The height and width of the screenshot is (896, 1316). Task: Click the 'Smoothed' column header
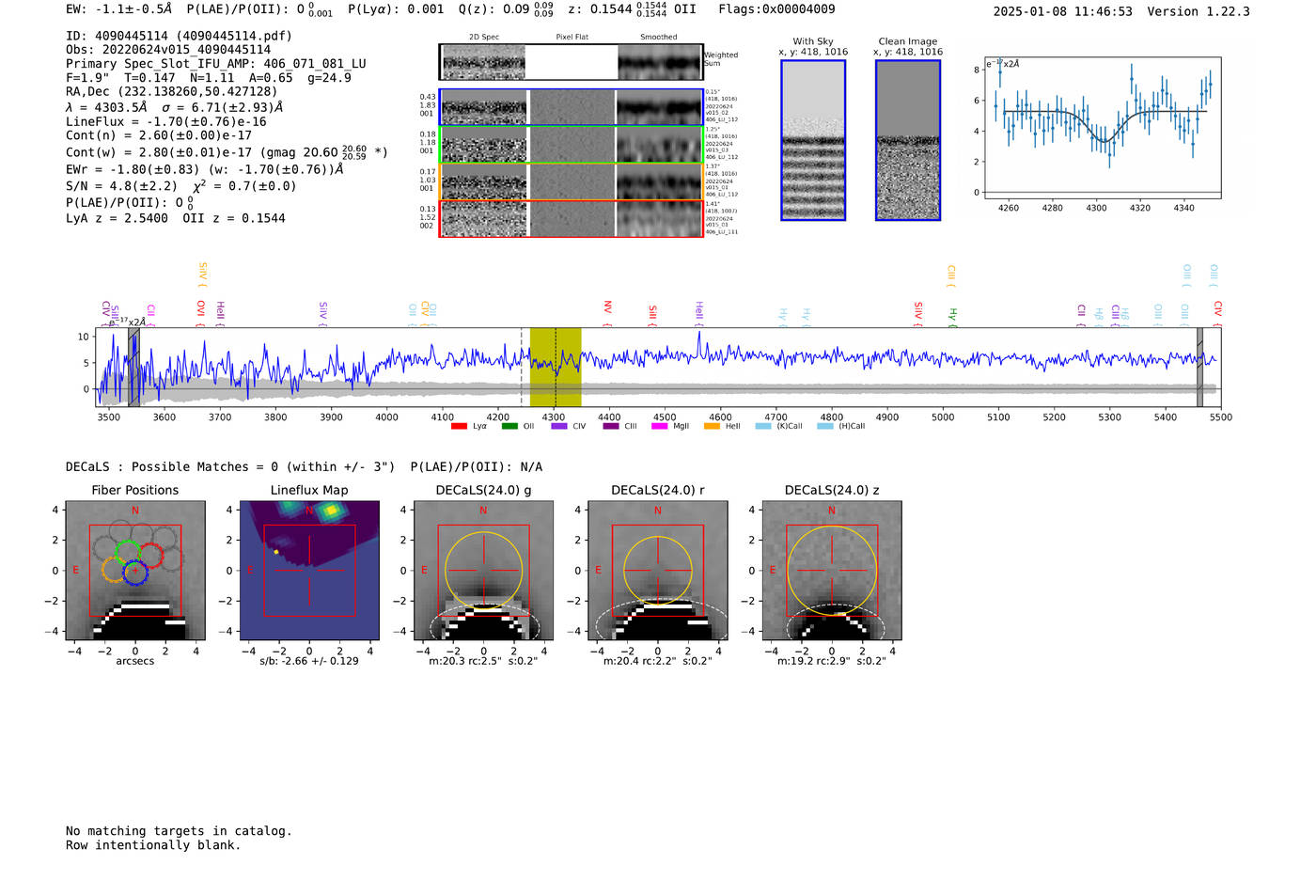659,37
